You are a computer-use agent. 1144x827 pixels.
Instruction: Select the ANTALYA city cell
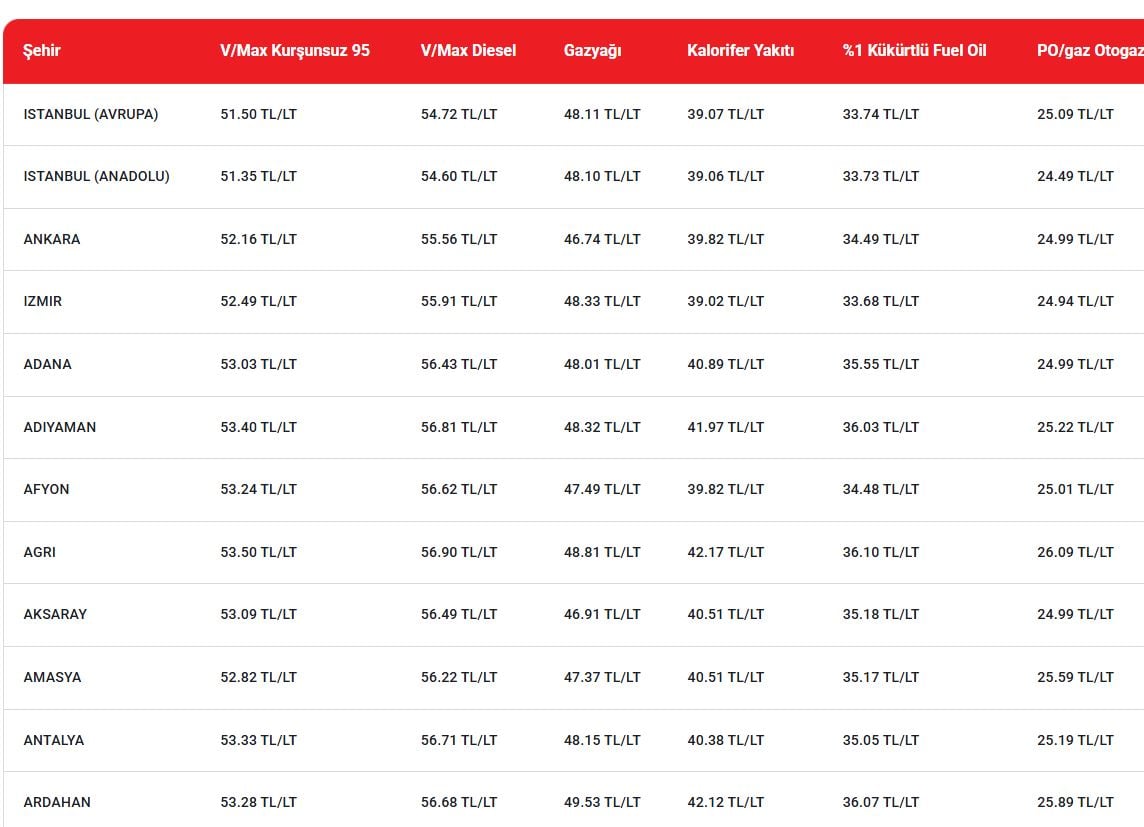(x=54, y=740)
